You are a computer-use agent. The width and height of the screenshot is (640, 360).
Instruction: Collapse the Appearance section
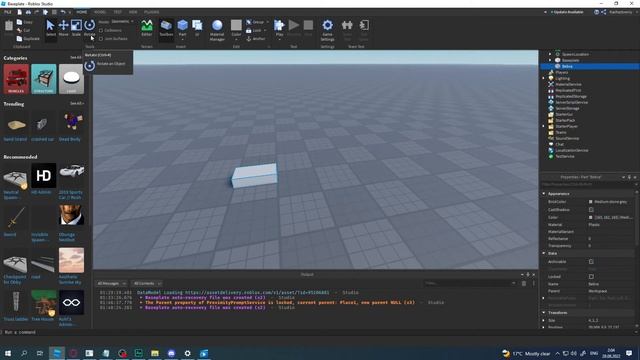tap(544, 193)
